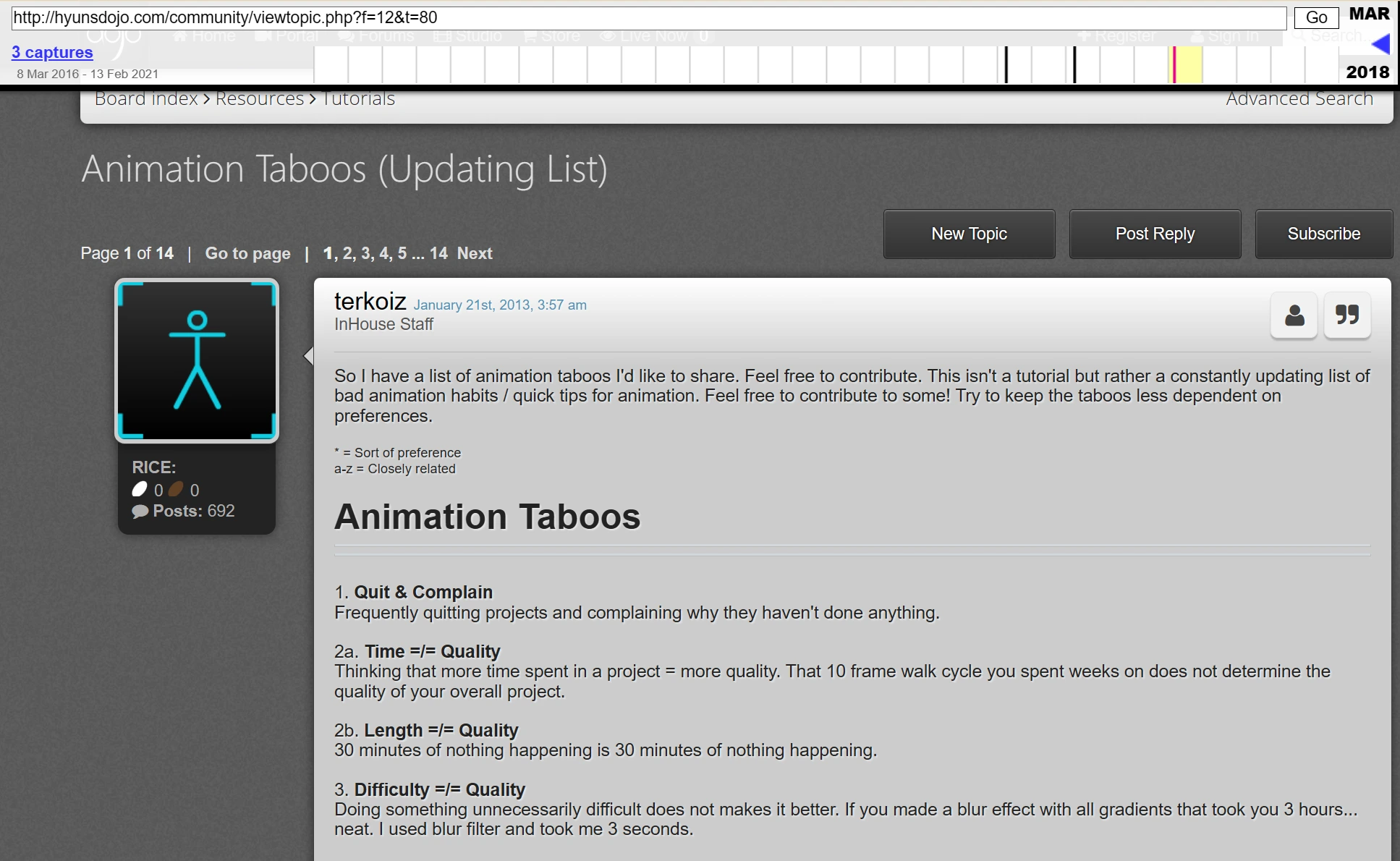Click the user profile icon on terkoiz's post

click(1294, 315)
